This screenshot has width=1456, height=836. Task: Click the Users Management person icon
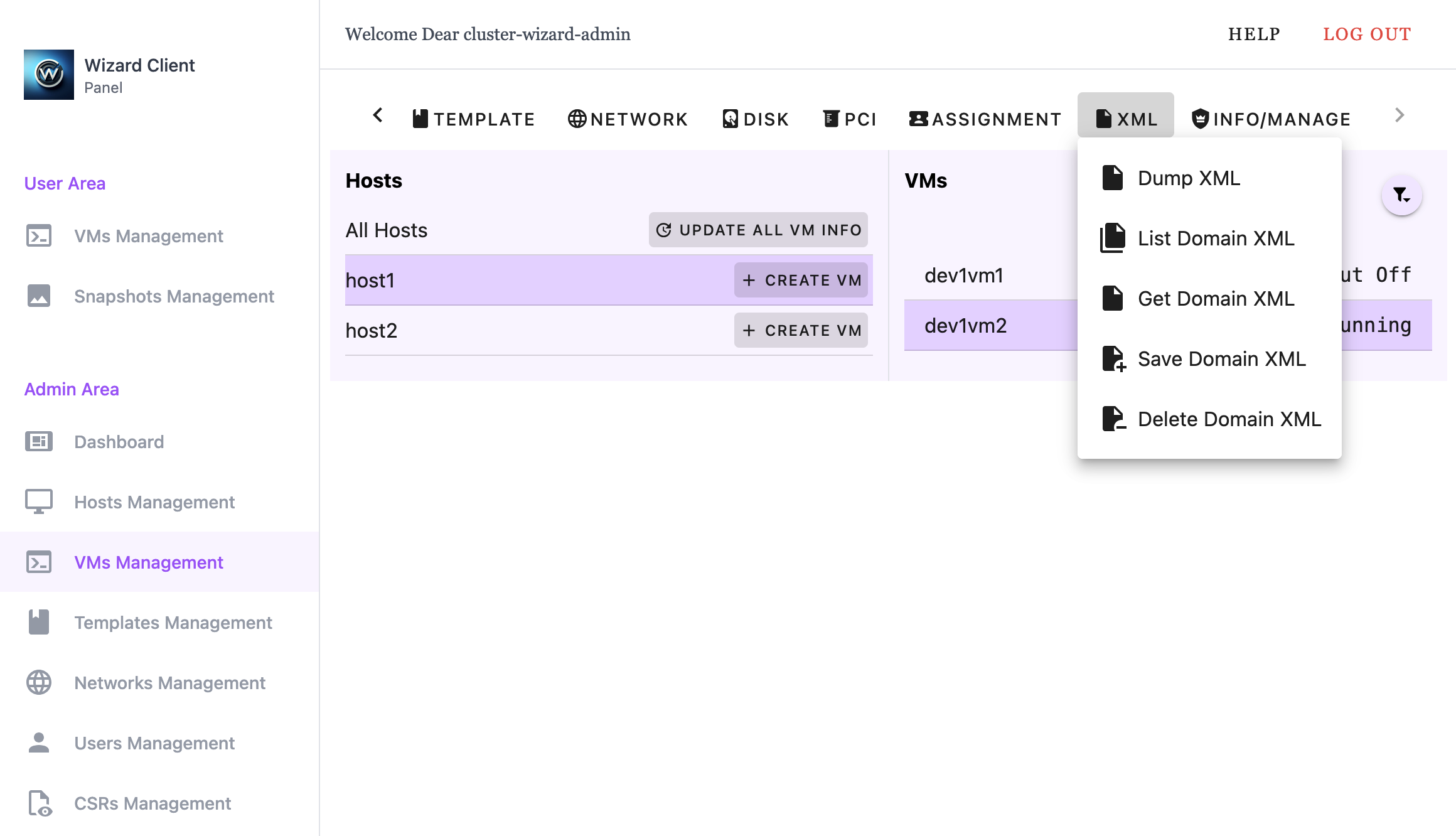[39, 743]
